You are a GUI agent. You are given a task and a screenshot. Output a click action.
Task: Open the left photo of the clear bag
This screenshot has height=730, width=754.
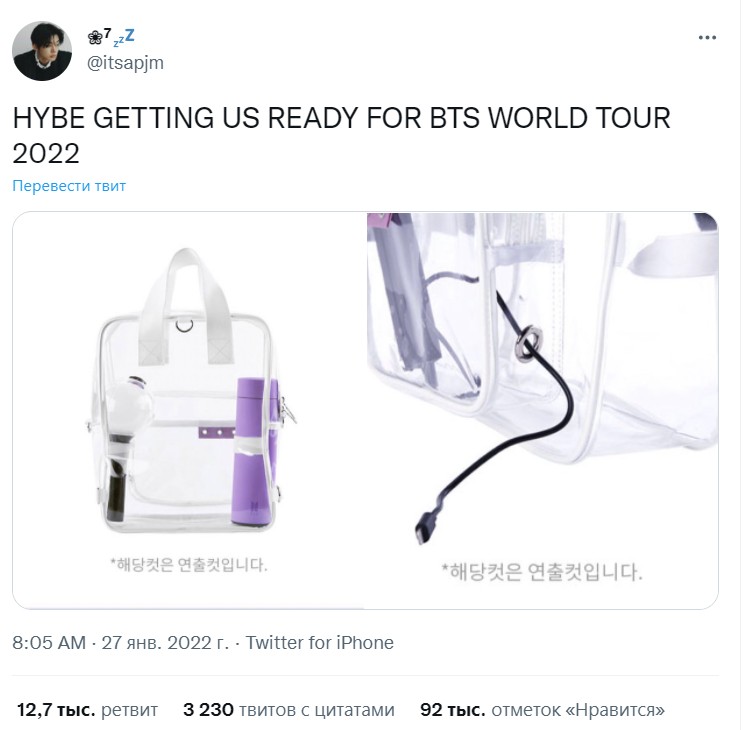(x=188, y=410)
